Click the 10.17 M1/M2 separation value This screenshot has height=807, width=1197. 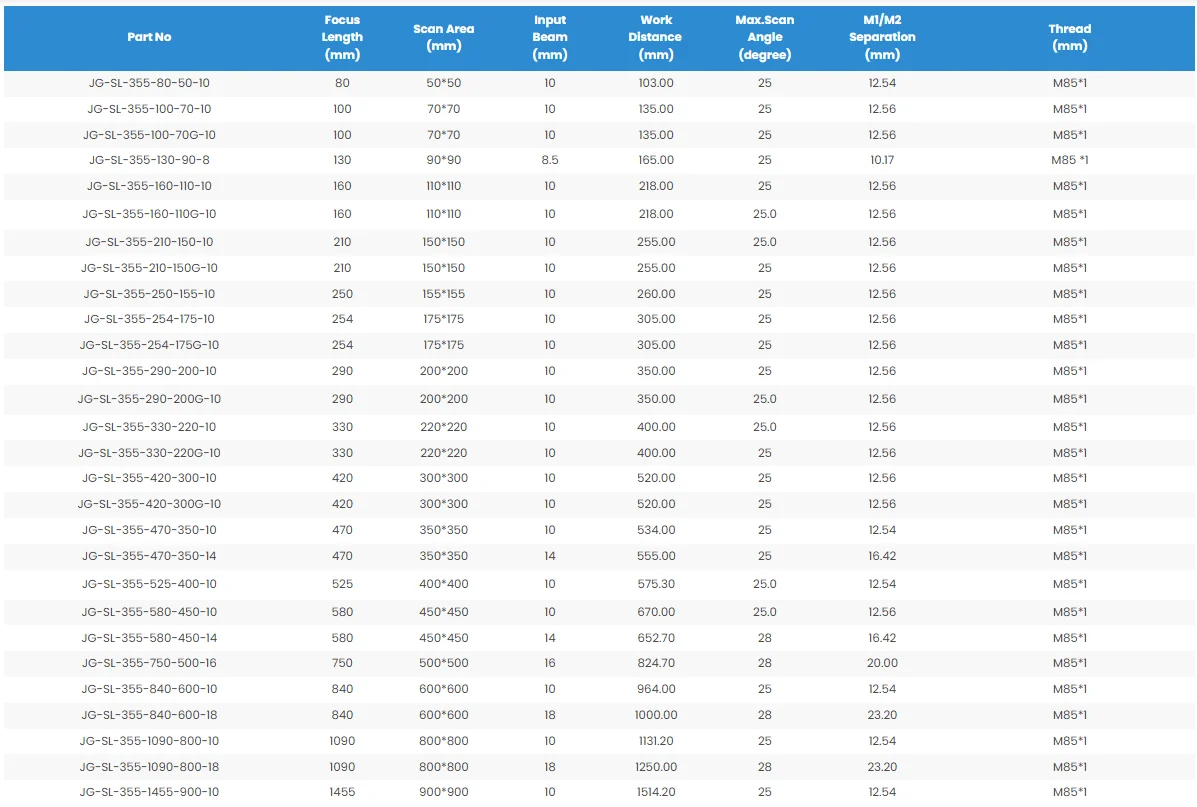(x=882, y=160)
